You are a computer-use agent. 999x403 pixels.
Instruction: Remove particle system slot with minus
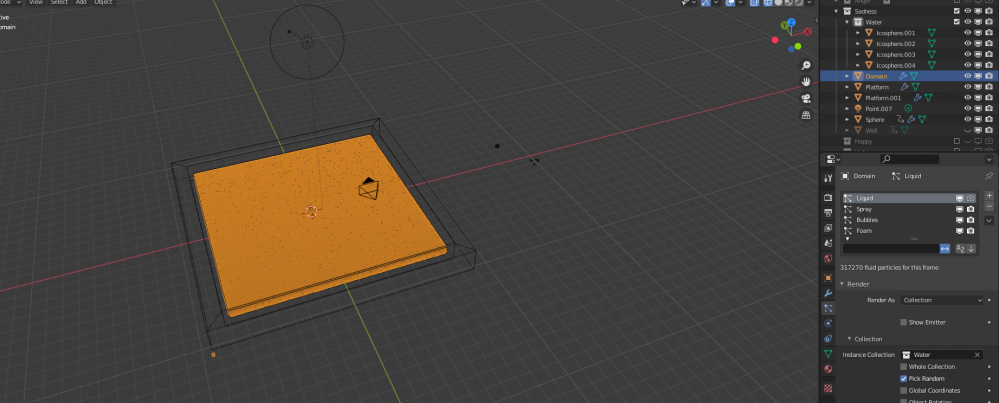tap(989, 206)
